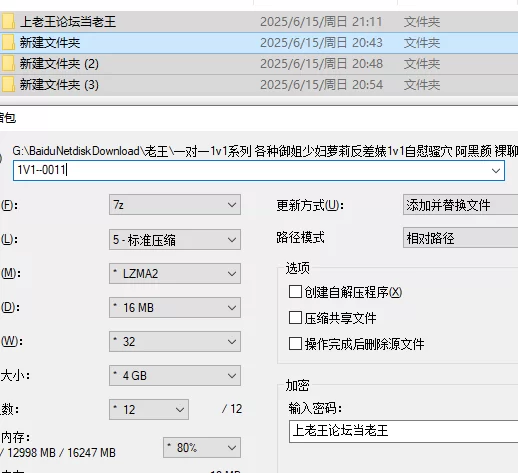This screenshot has height=473, width=518.
Task: Click the folder icon for the highlighted 新建文件夹 row
Action: pyautogui.click(x=8, y=43)
